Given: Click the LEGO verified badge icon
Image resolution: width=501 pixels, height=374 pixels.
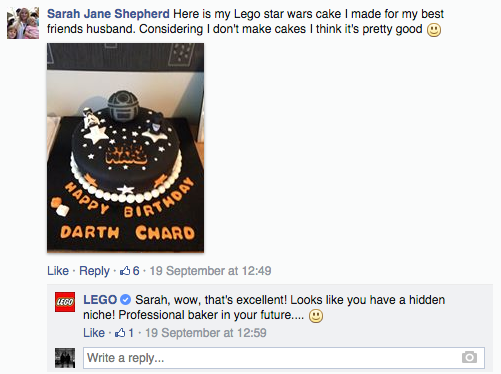Looking at the screenshot, I should [x=125, y=300].
